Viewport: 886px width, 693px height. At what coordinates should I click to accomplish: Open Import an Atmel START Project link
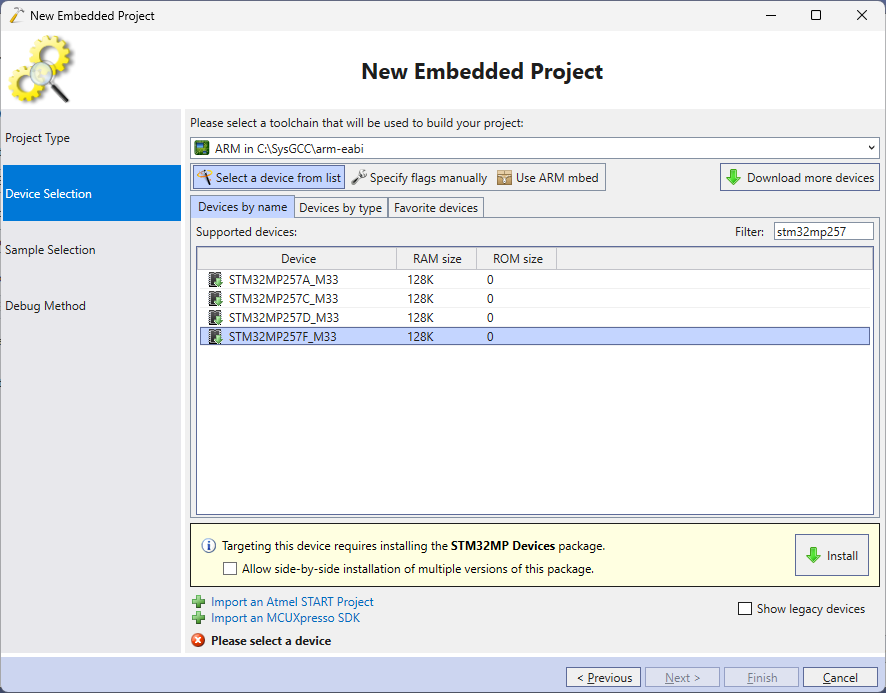292,602
